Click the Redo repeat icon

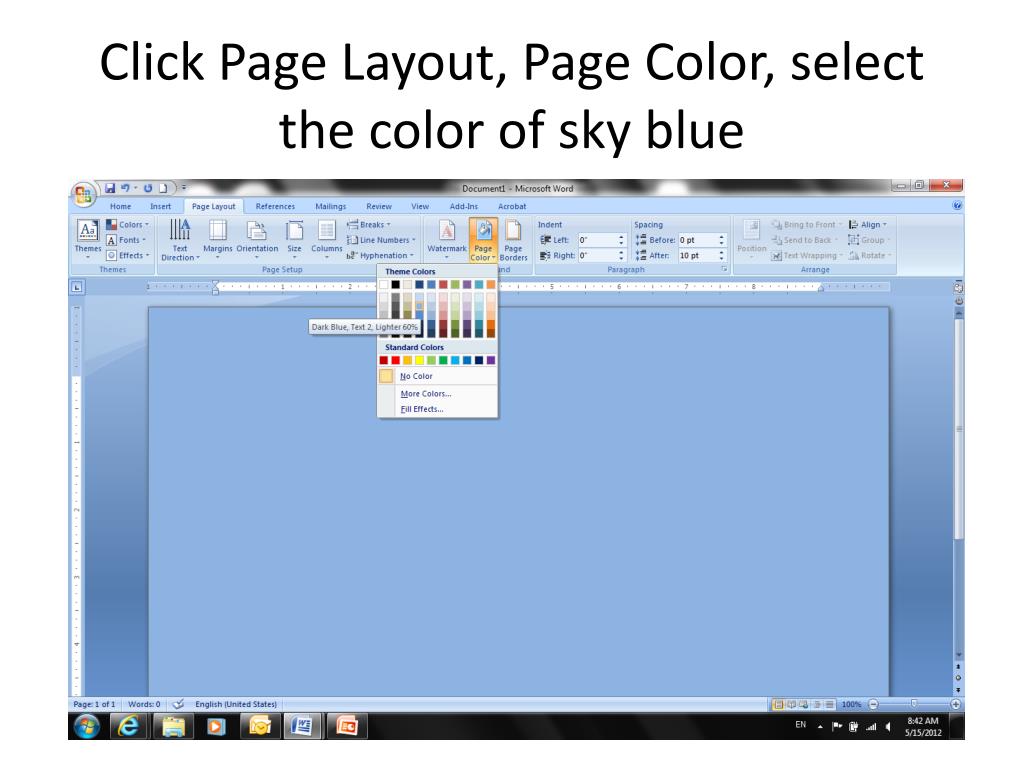tap(148, 188)
